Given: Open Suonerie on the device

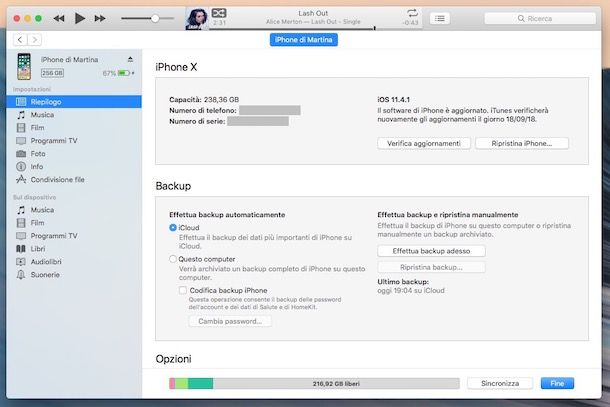Looking at the screenshot, I should click(74, 275).
